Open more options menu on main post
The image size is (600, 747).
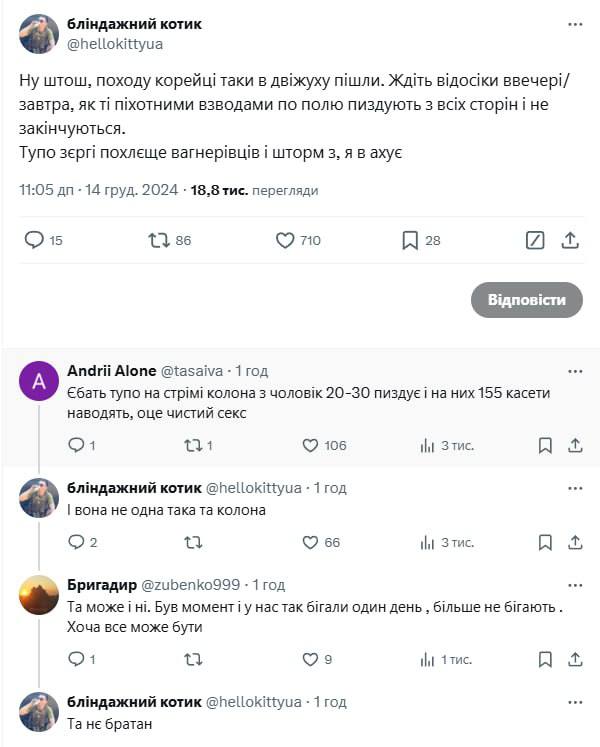tap(575, 23)
